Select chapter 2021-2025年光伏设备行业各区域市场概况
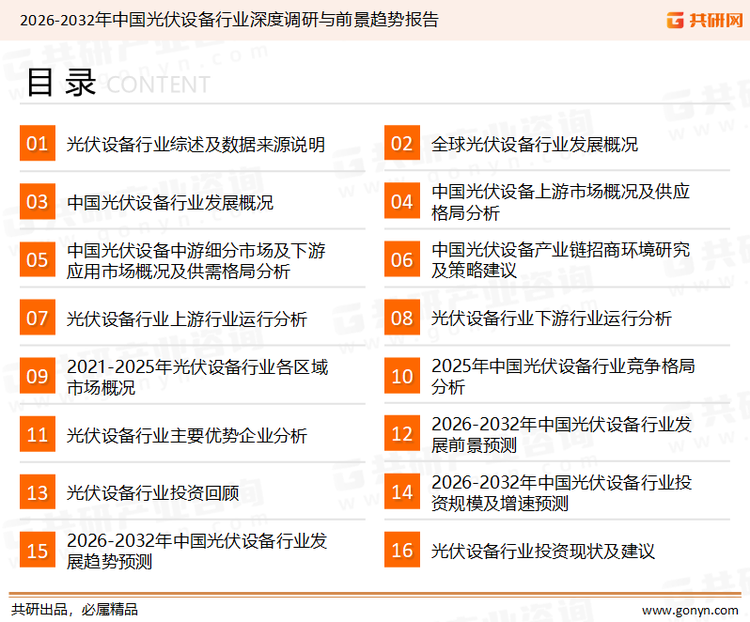The height and width of the screenshot is (622, 750). point(198,377)
